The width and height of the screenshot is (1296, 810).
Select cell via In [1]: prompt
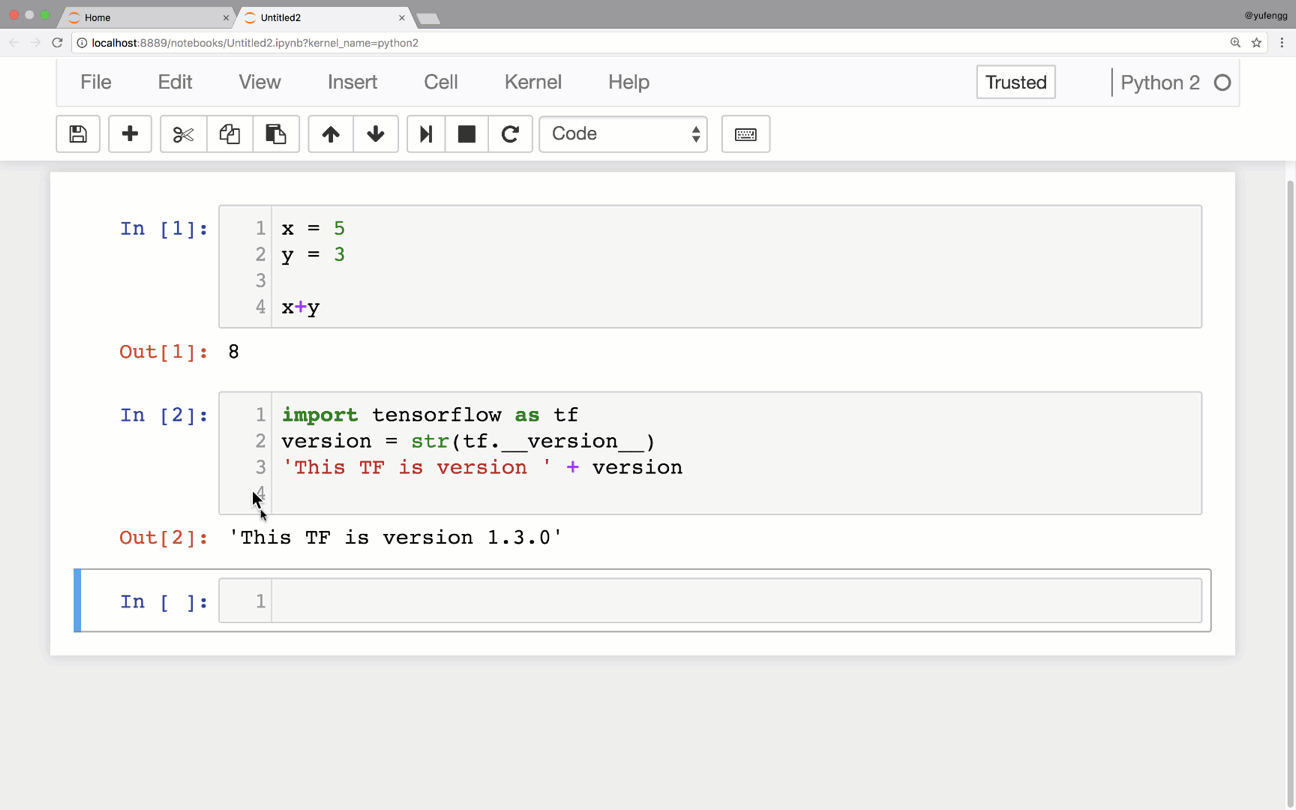click(164, 229)
